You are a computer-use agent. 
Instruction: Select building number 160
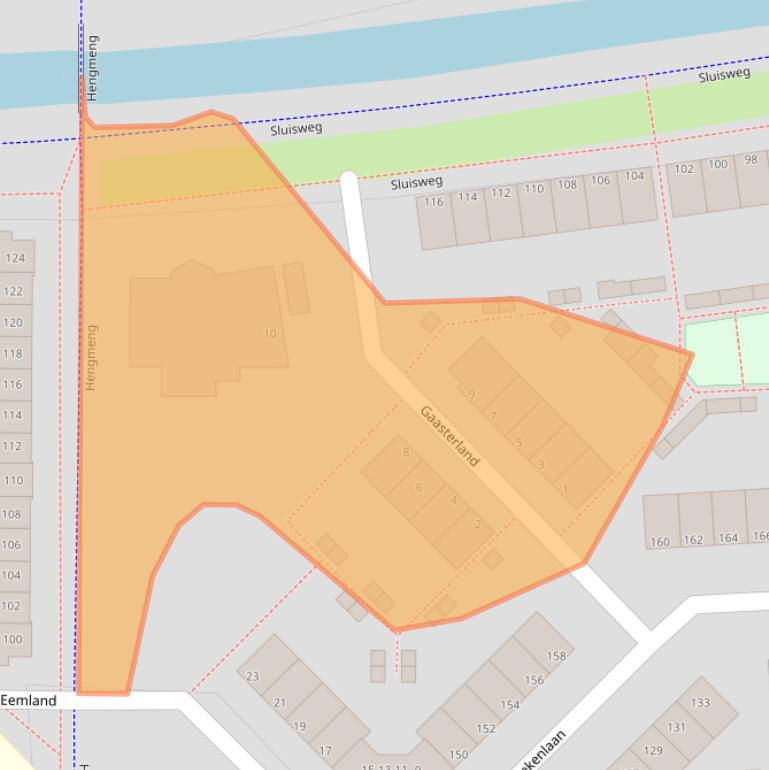[660, 542]
